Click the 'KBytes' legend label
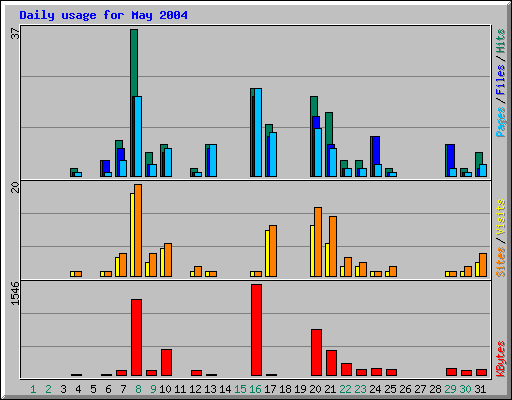 [500, 359]
